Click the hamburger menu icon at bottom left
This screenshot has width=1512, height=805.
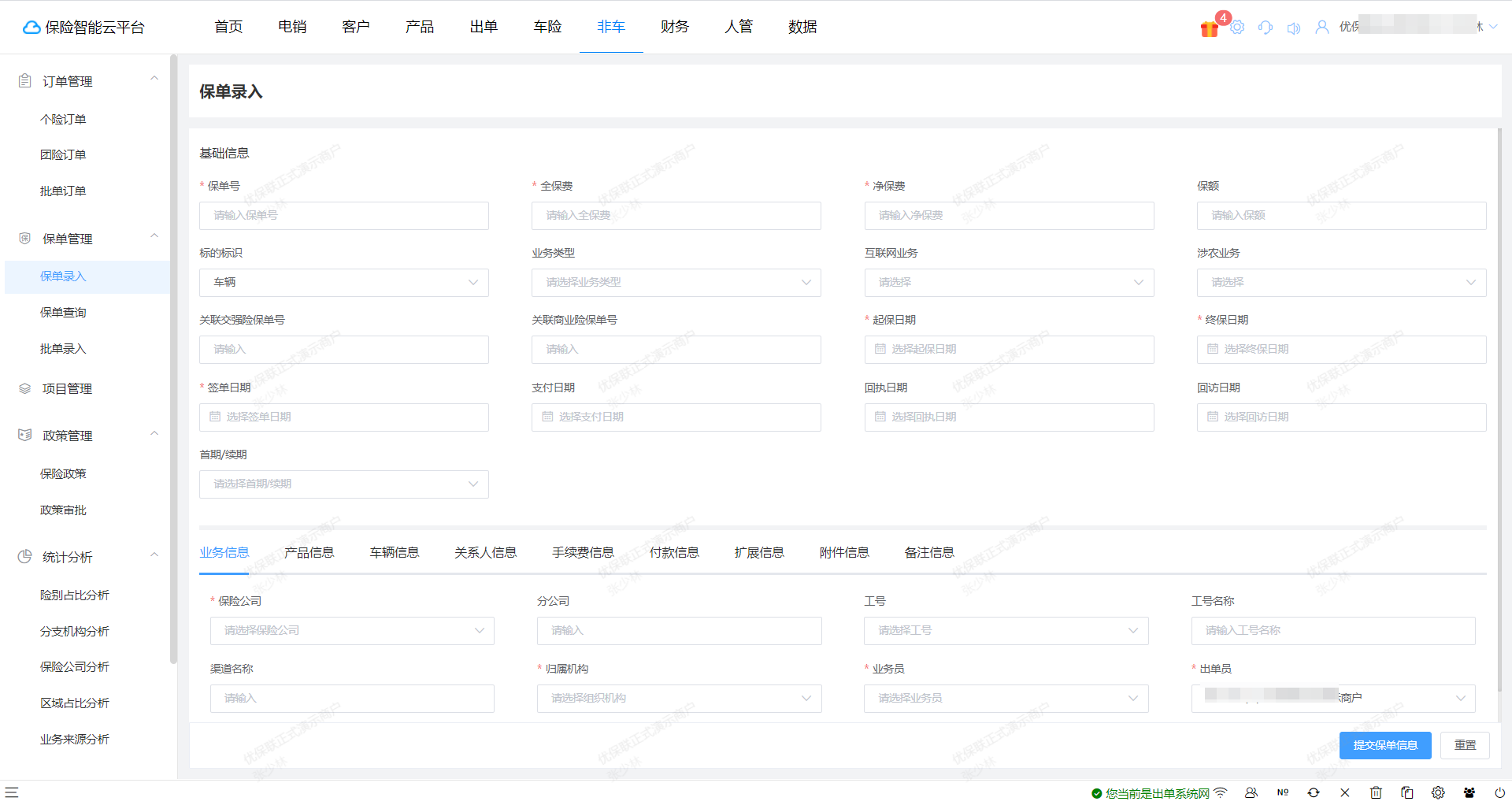[x=11, y=792]
